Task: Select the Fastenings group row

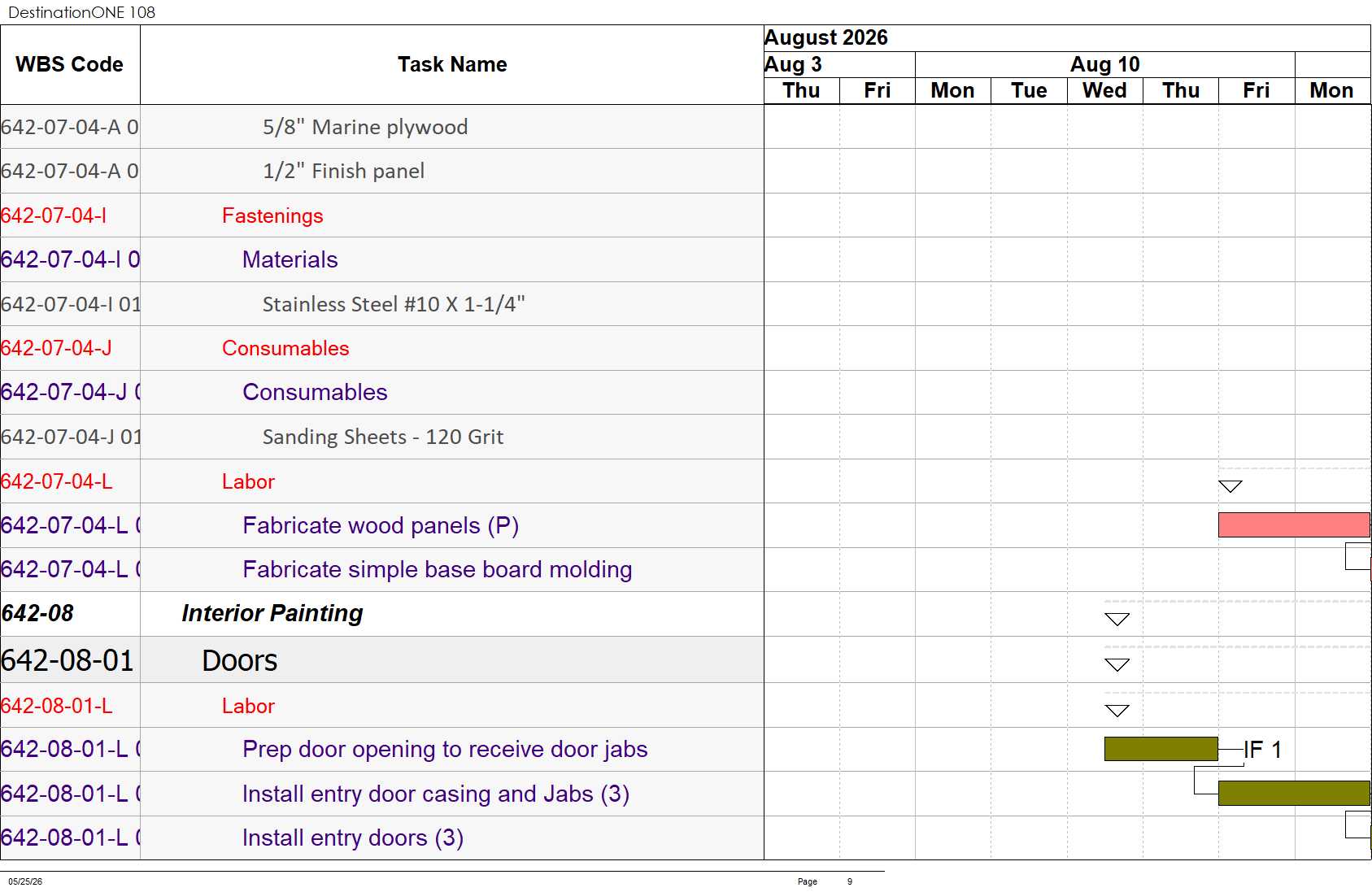Action: 382,215
